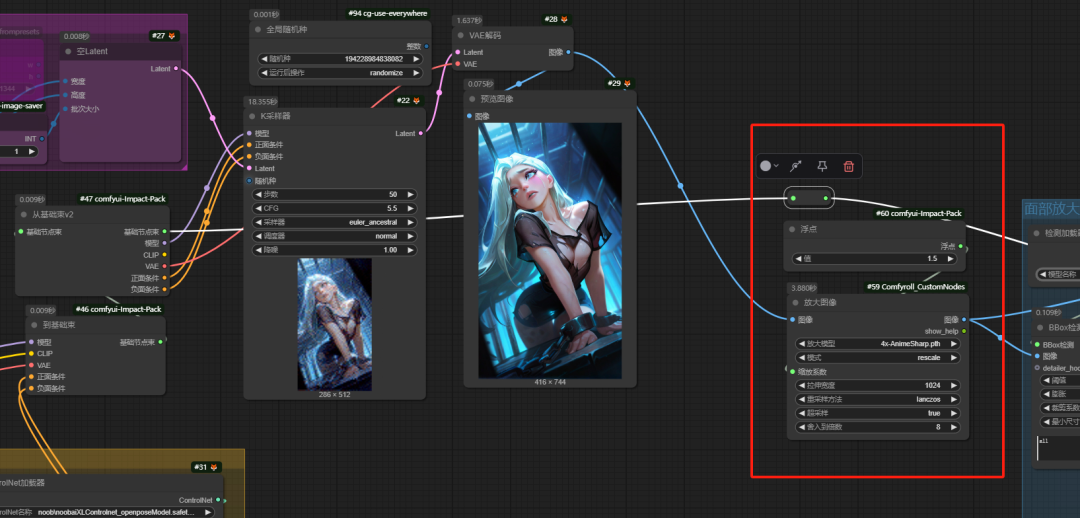
Task: Click 预览图像 generated image thumbnail
Action: (550, 250)
